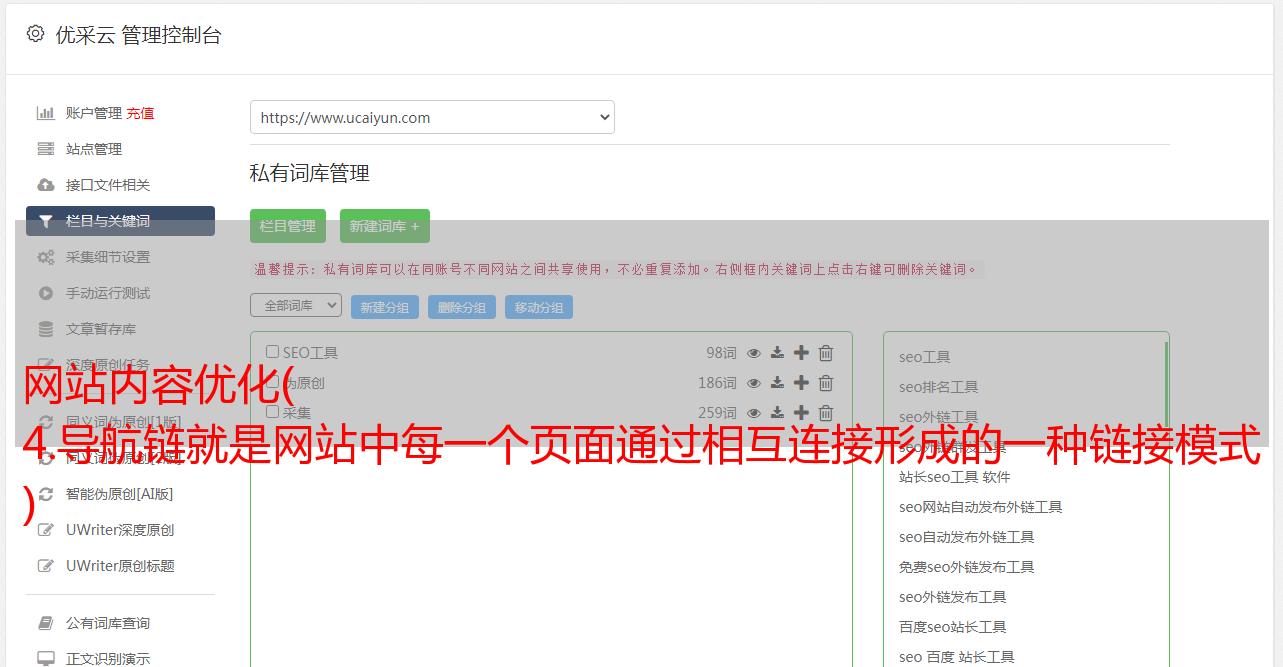The width and height of the screenshot is (1283, 667).
Task: Select keyword seo外链工具
Action: (938, 417)
